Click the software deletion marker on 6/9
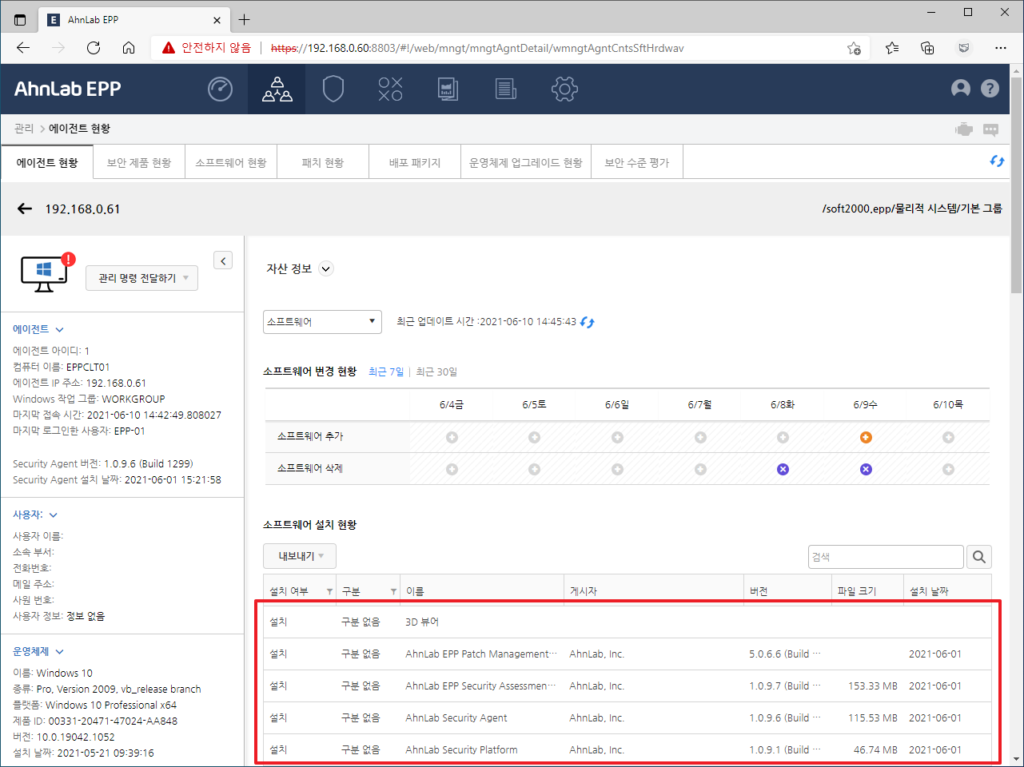Screen dimensions: 1024x767 tap(866, 468)
